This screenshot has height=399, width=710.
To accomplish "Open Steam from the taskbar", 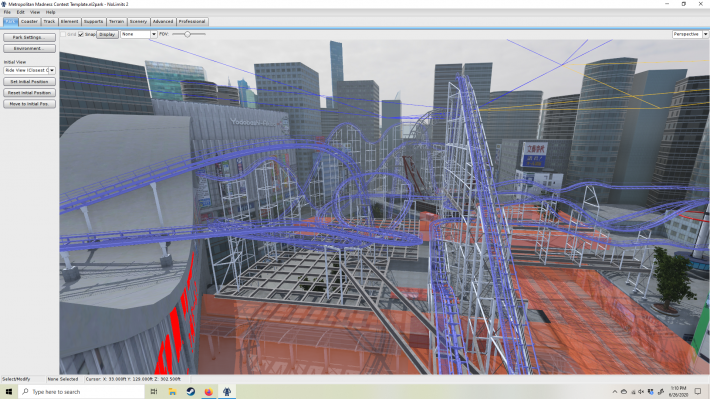I will pos(191,392).
